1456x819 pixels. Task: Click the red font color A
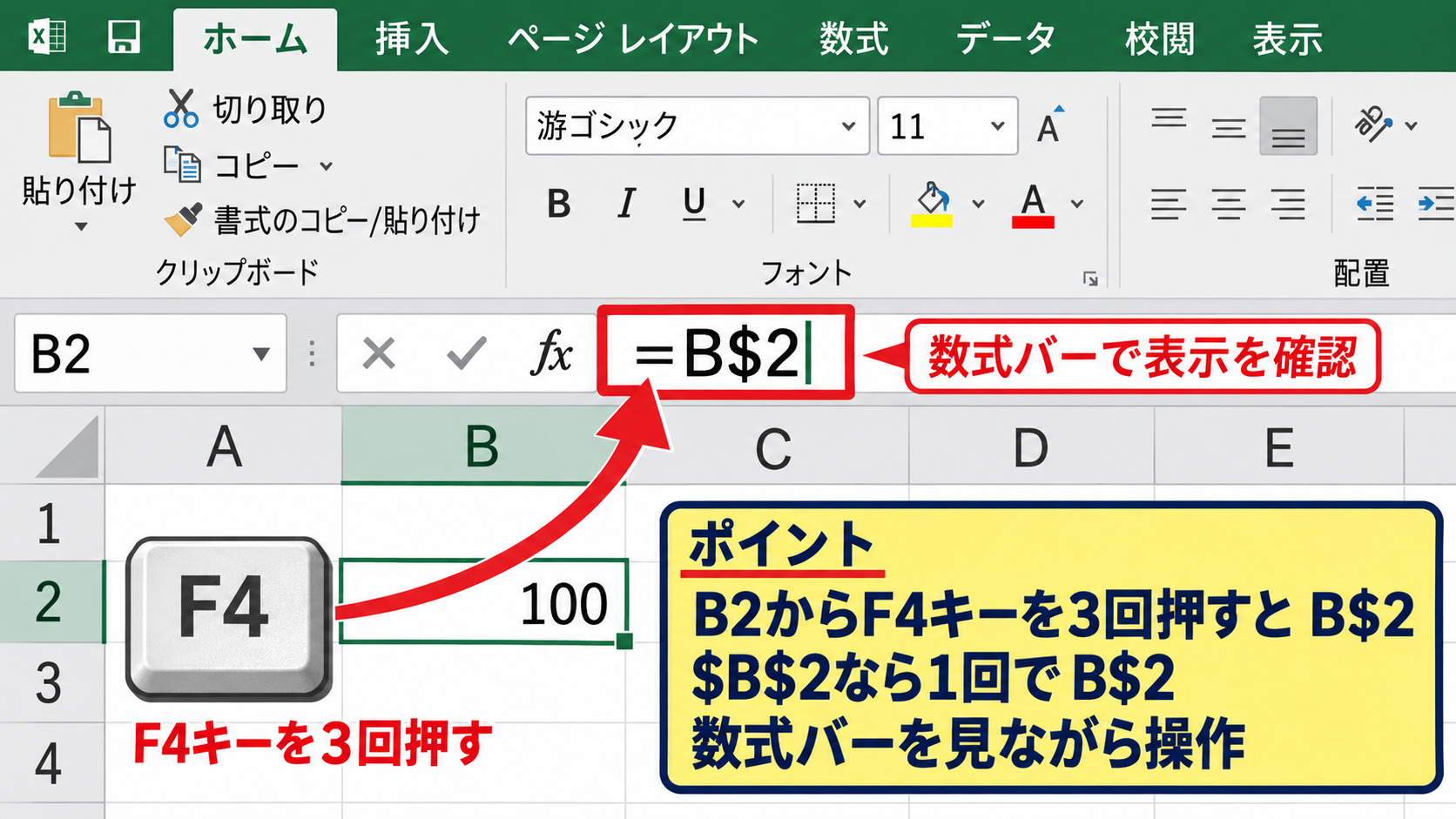pos(1033,205)
